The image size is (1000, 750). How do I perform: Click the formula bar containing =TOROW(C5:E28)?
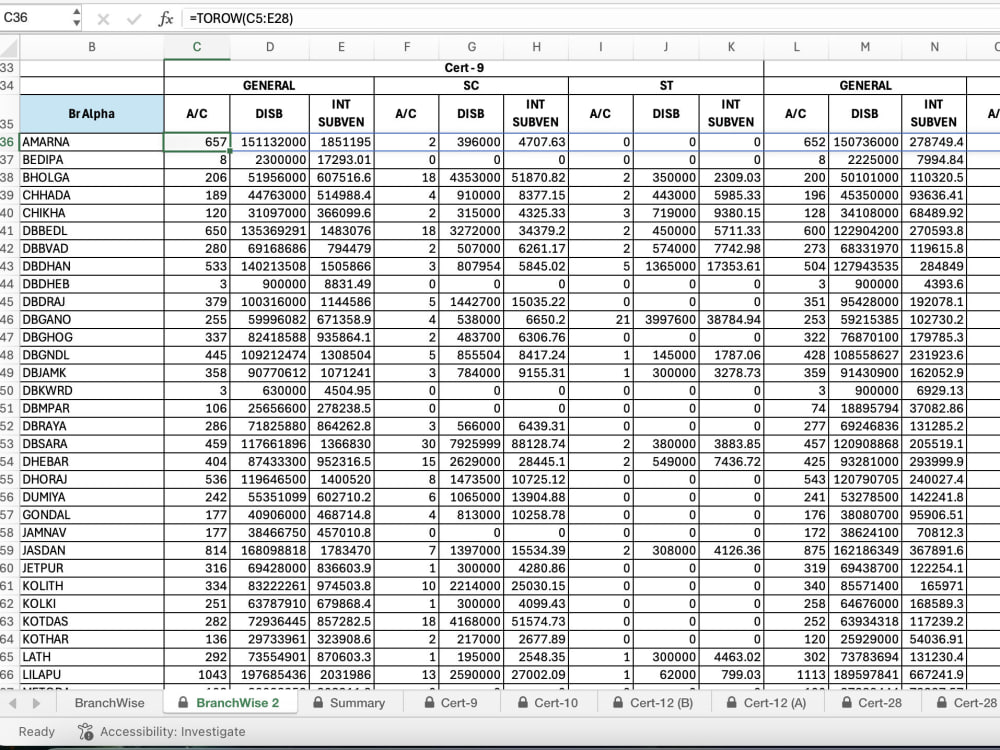pos(591,18)
